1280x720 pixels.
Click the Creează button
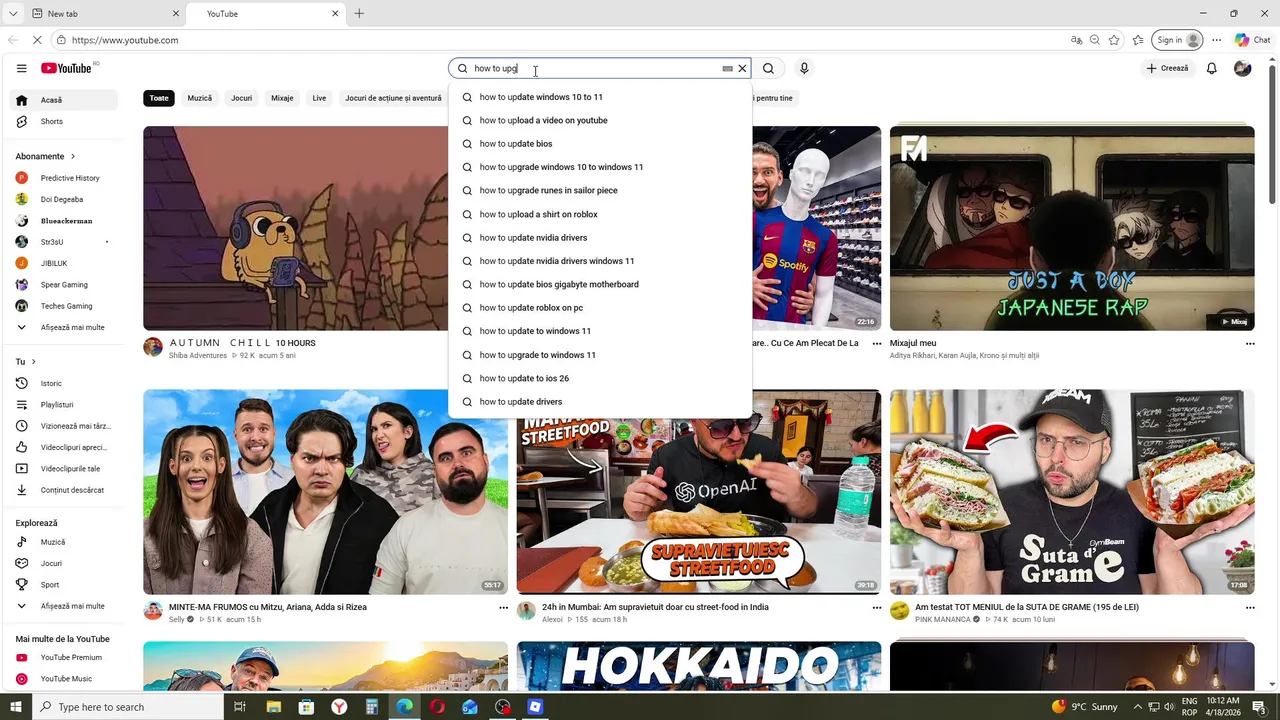click(1167, 68)
